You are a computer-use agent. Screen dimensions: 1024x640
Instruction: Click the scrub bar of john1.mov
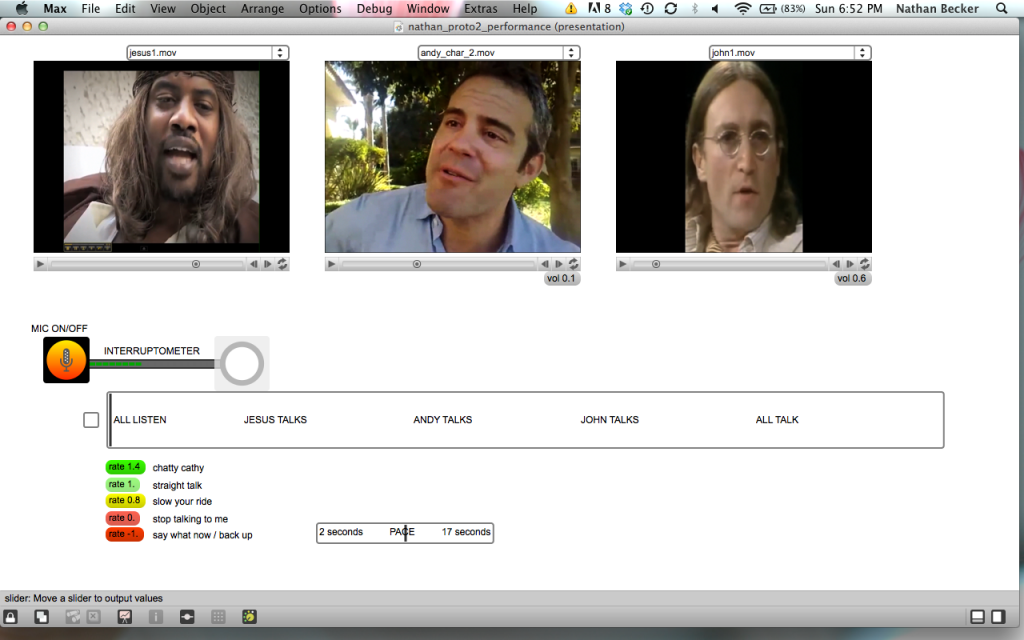[729, 264]
